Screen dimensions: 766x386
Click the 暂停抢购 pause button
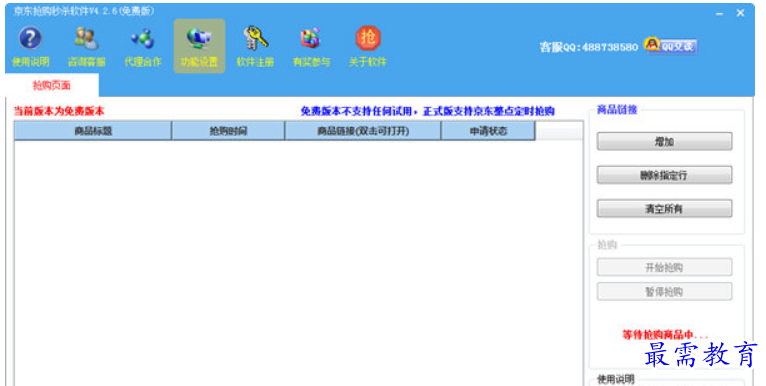[x=664, y=292]
